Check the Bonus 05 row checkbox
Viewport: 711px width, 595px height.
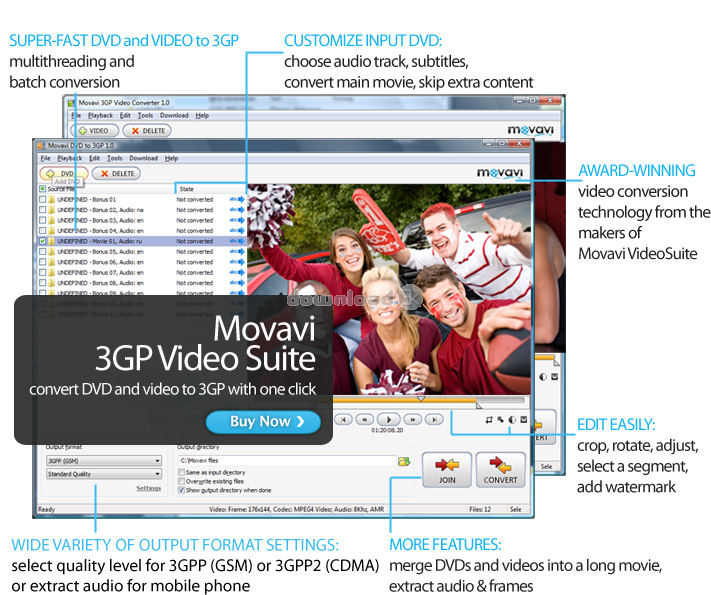pos(43,251)
